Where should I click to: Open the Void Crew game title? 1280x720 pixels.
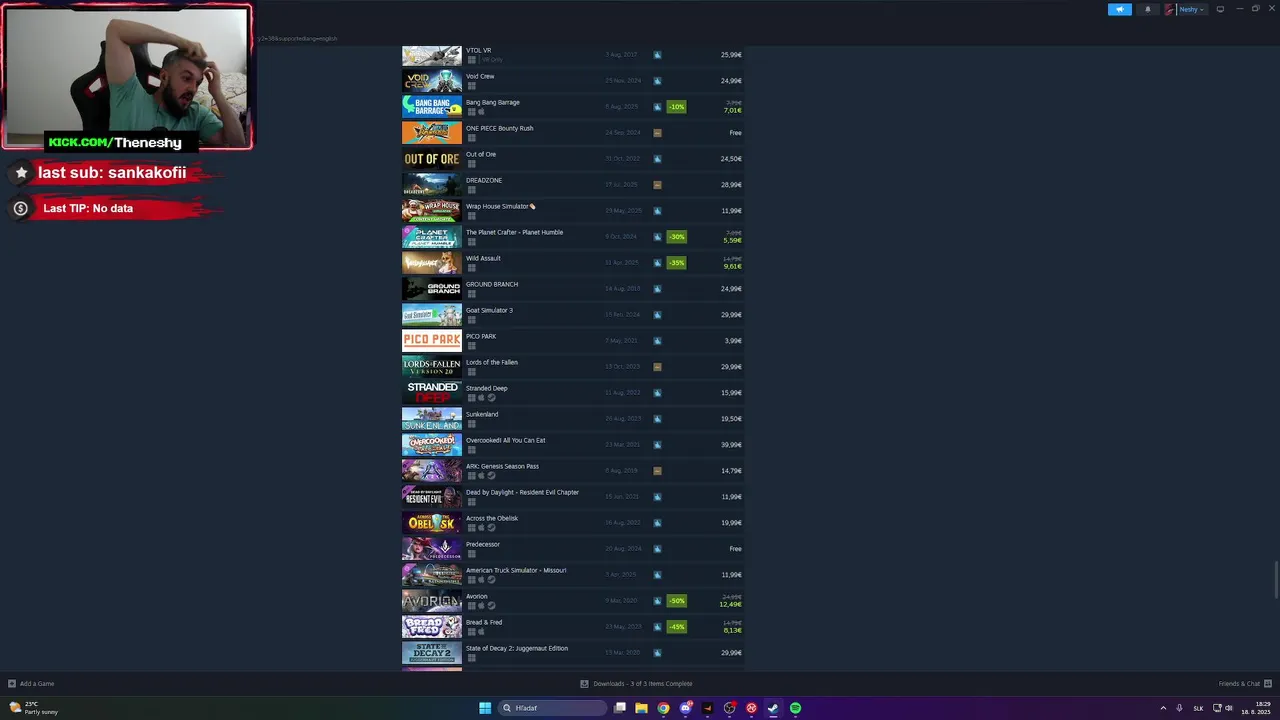tap(480, 76)
